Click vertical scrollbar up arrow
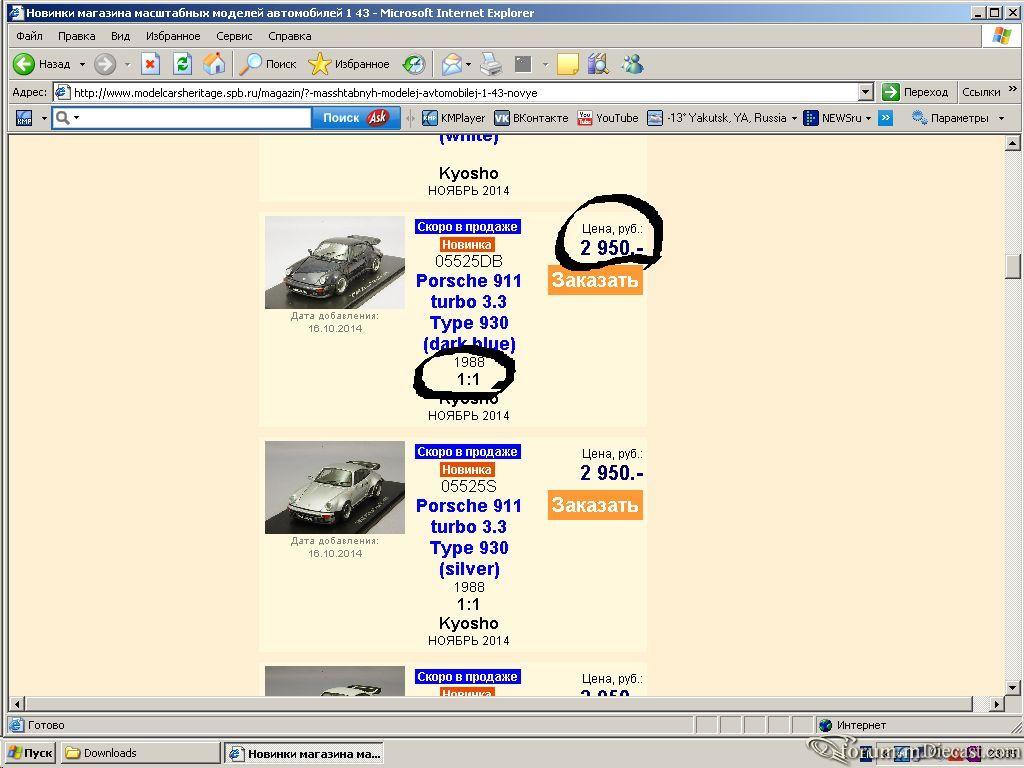This screenshot has height=768, width=1024. point(1012,142)
